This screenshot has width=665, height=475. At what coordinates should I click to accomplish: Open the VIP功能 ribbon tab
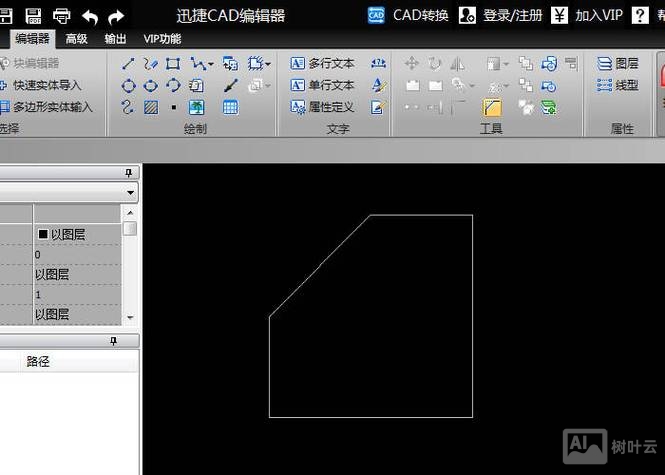tap(162, 39)
